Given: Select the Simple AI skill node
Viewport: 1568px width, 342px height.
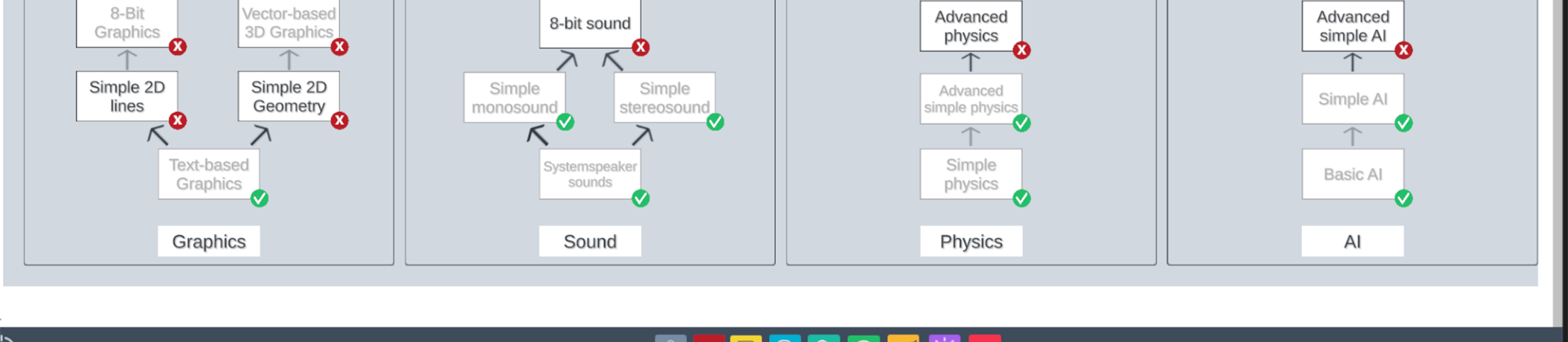Looking at the screenshot, I should pyautogui.click(x=1352, y=99).
